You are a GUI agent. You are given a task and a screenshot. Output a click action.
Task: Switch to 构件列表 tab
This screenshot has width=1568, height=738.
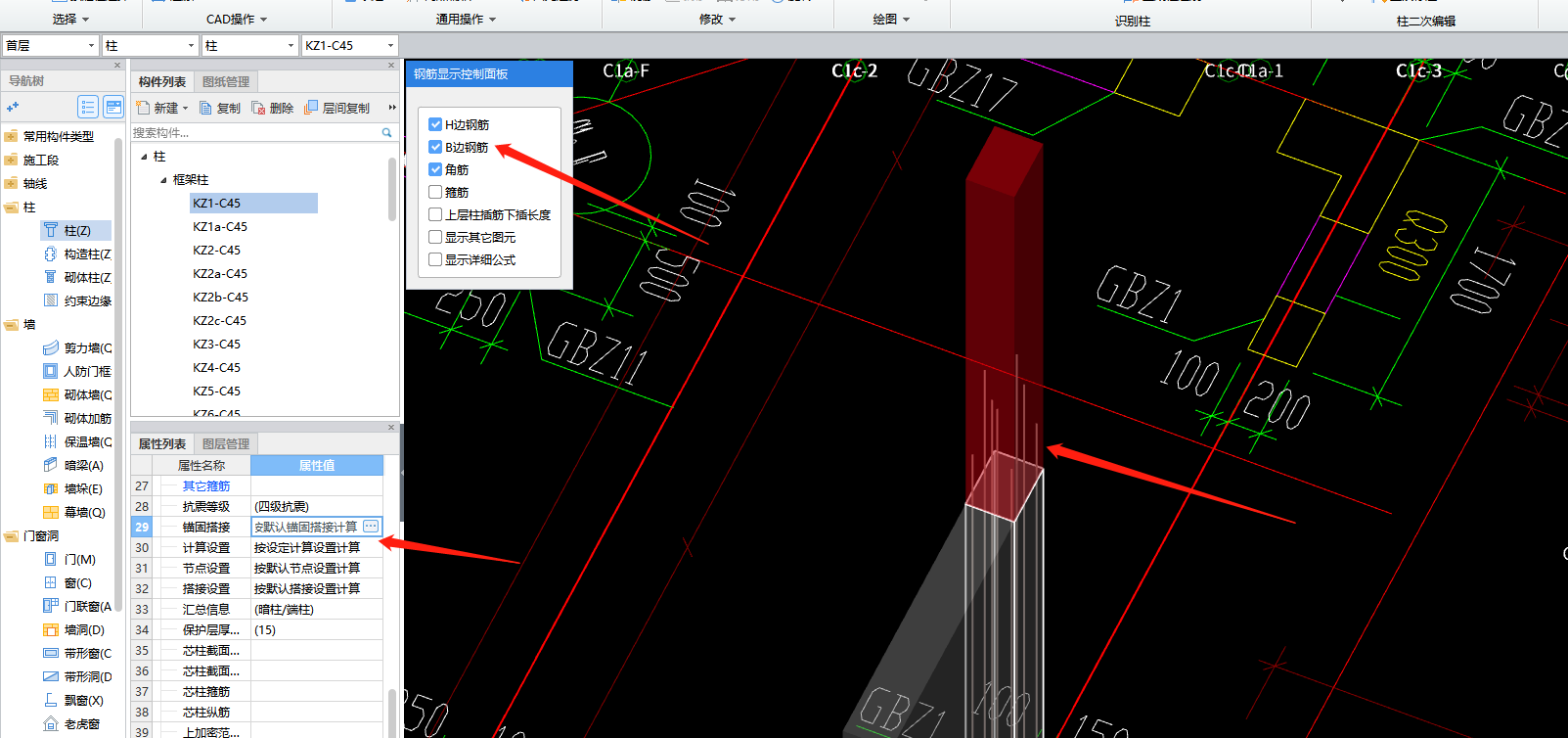coord(162,81)
